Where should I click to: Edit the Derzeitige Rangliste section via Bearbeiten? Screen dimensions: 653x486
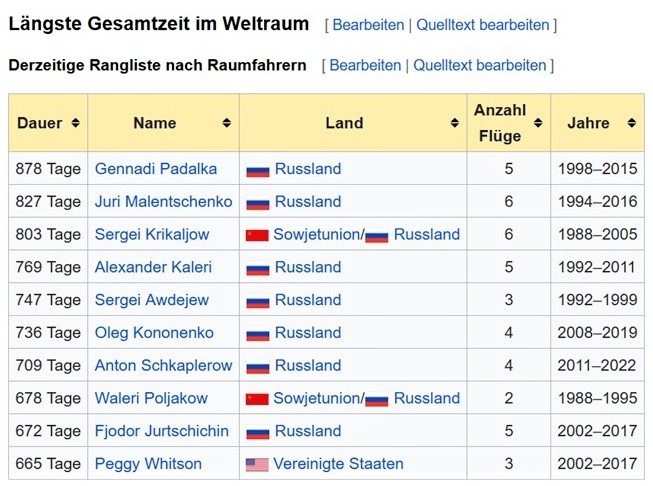point(365,66)
